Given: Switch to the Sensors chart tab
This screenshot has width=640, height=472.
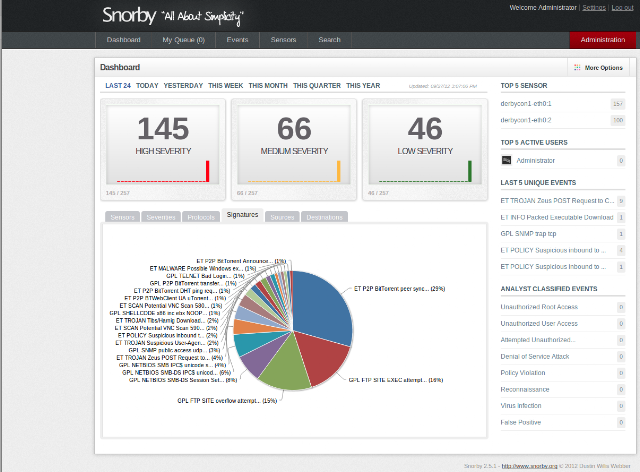Looking at the screenshot, I should coord(122,217).
